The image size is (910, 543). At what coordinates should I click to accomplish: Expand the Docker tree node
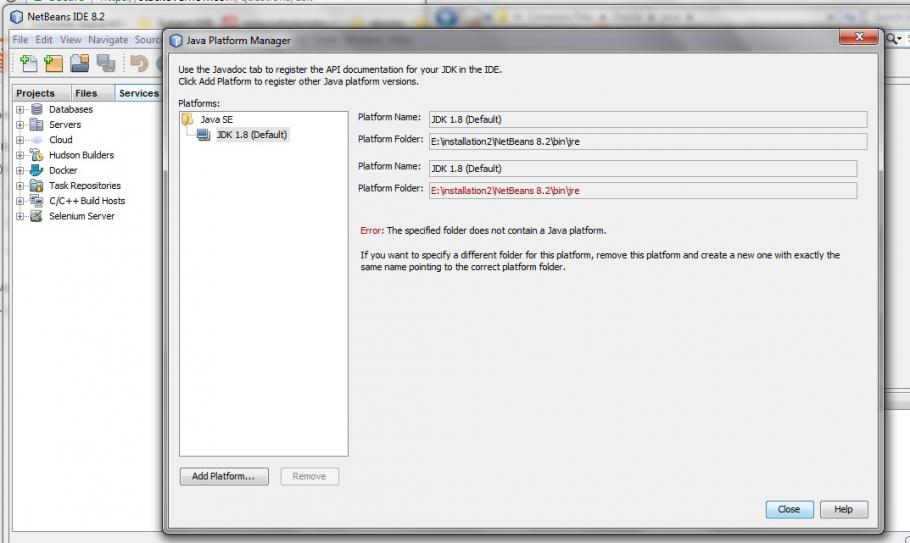20,171
